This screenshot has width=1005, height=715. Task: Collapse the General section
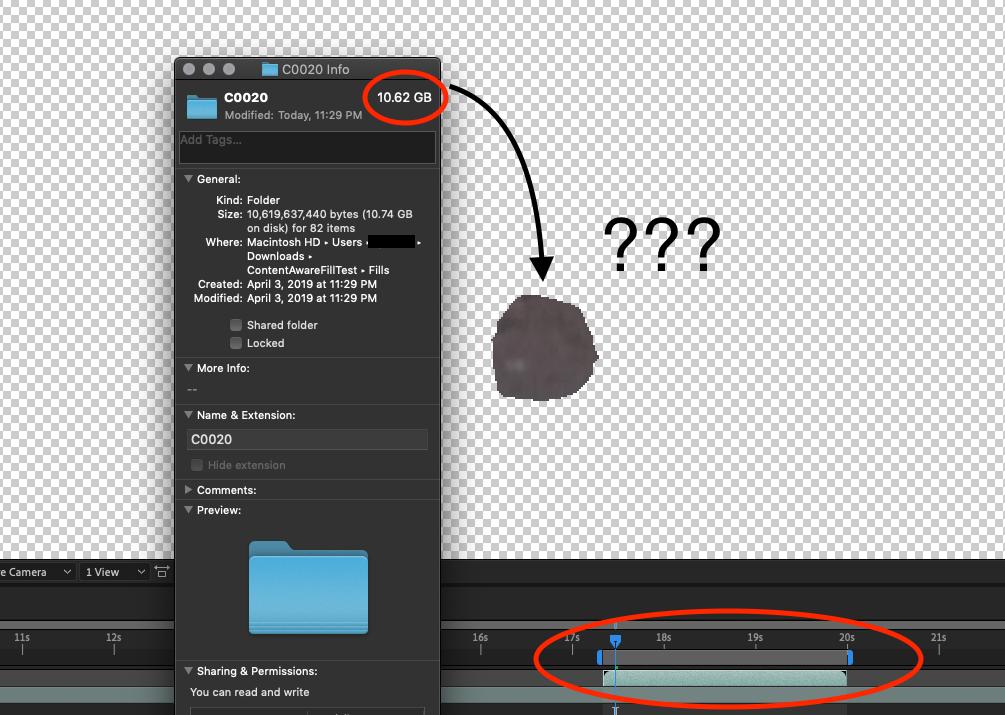(188, 179)
